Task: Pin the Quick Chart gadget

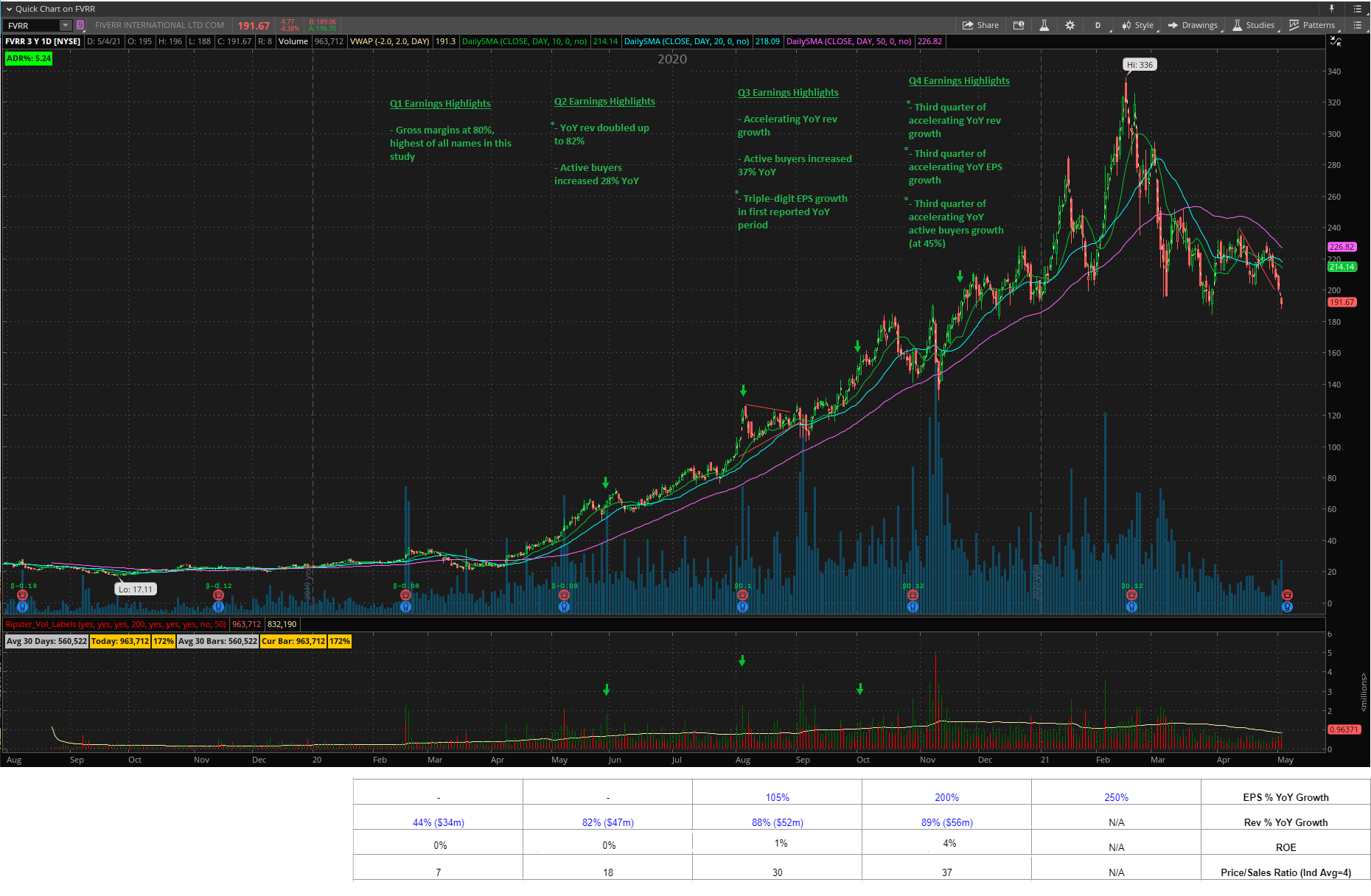Action: (x=1332, y=9)
